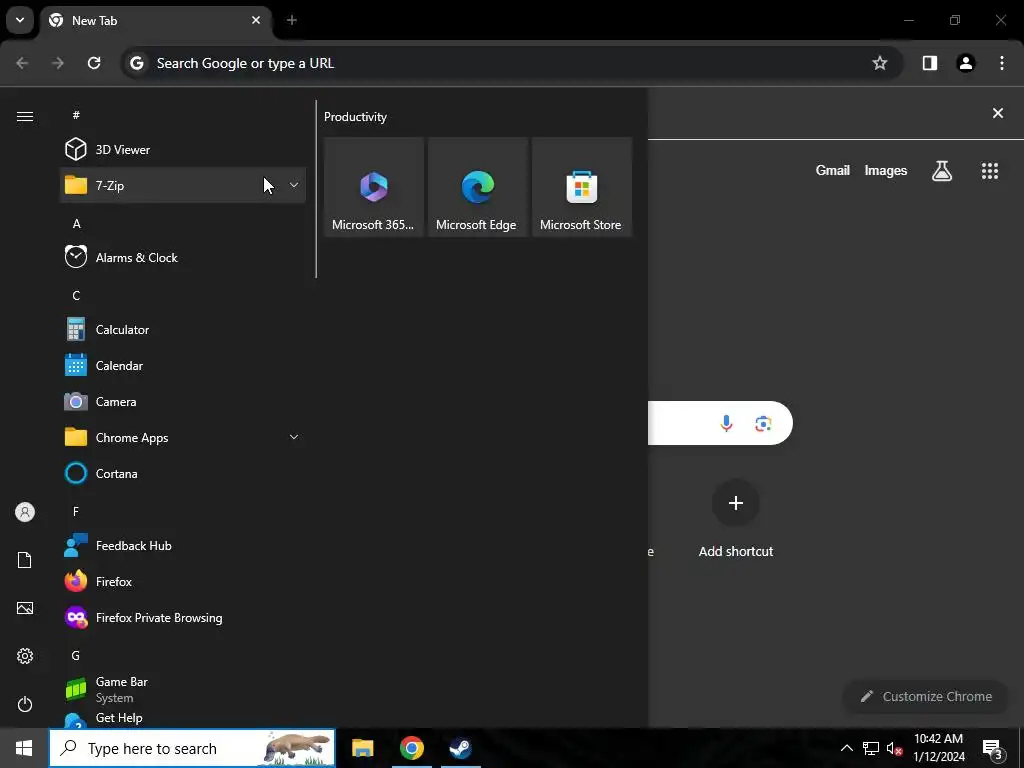
Task: Open a new Chrome tab
Action: pos(292,20)
